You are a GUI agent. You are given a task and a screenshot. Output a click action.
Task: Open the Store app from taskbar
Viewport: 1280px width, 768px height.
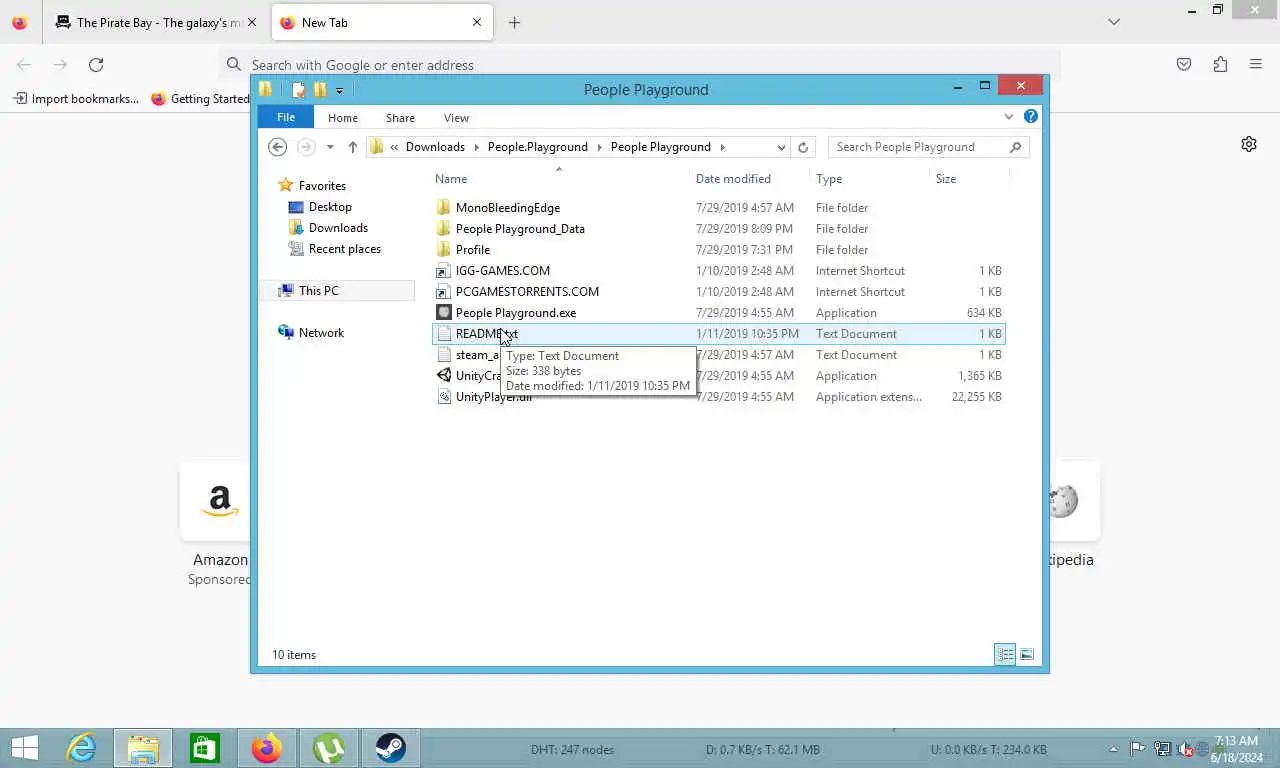pos(205,748)
